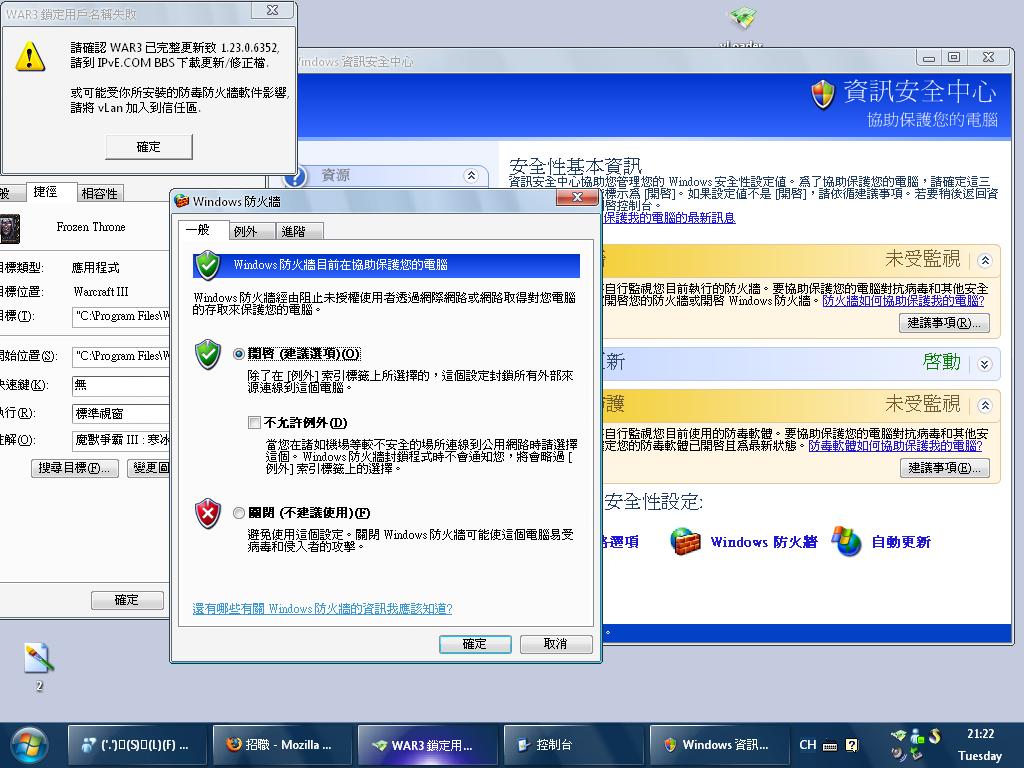Switch to the 控制台 taskbar button
This screenshot has width=1024, height=768.
click(573, 745)
